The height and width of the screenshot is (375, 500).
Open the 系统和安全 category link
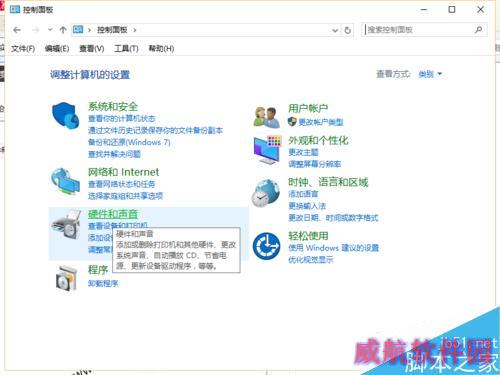tap(113, 107)
